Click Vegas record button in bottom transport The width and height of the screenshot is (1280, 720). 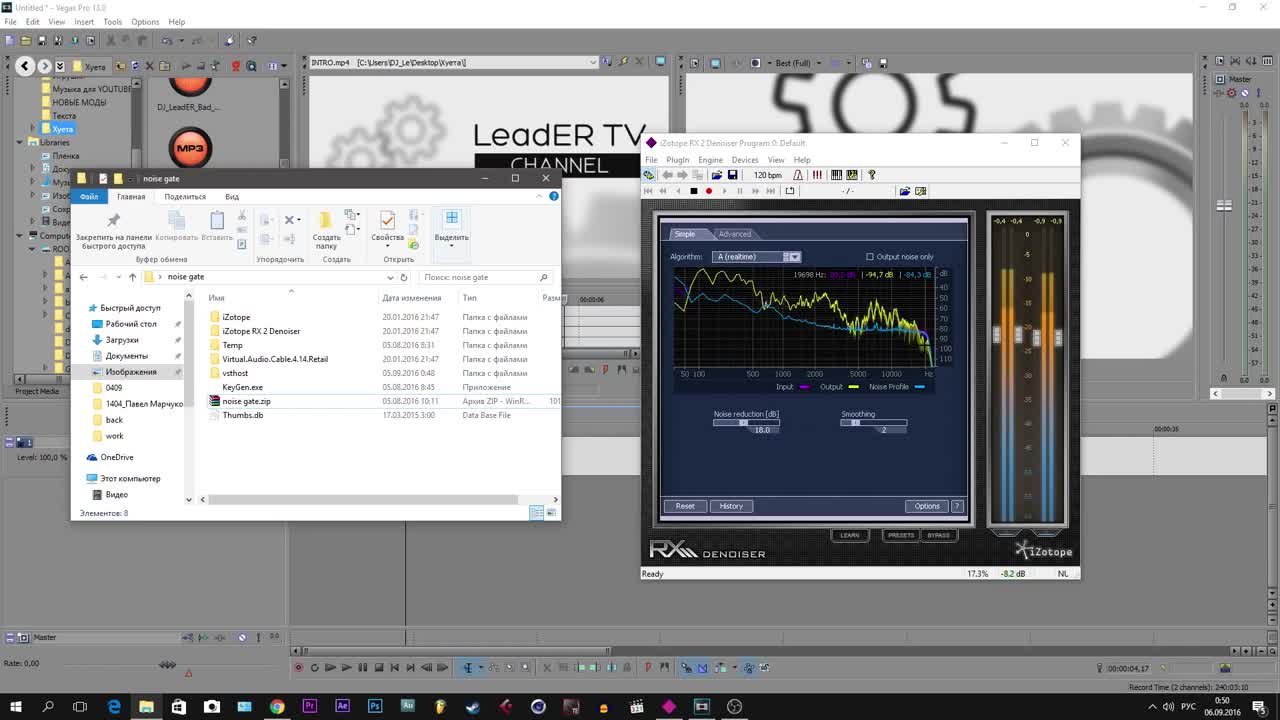coord(298,667)
